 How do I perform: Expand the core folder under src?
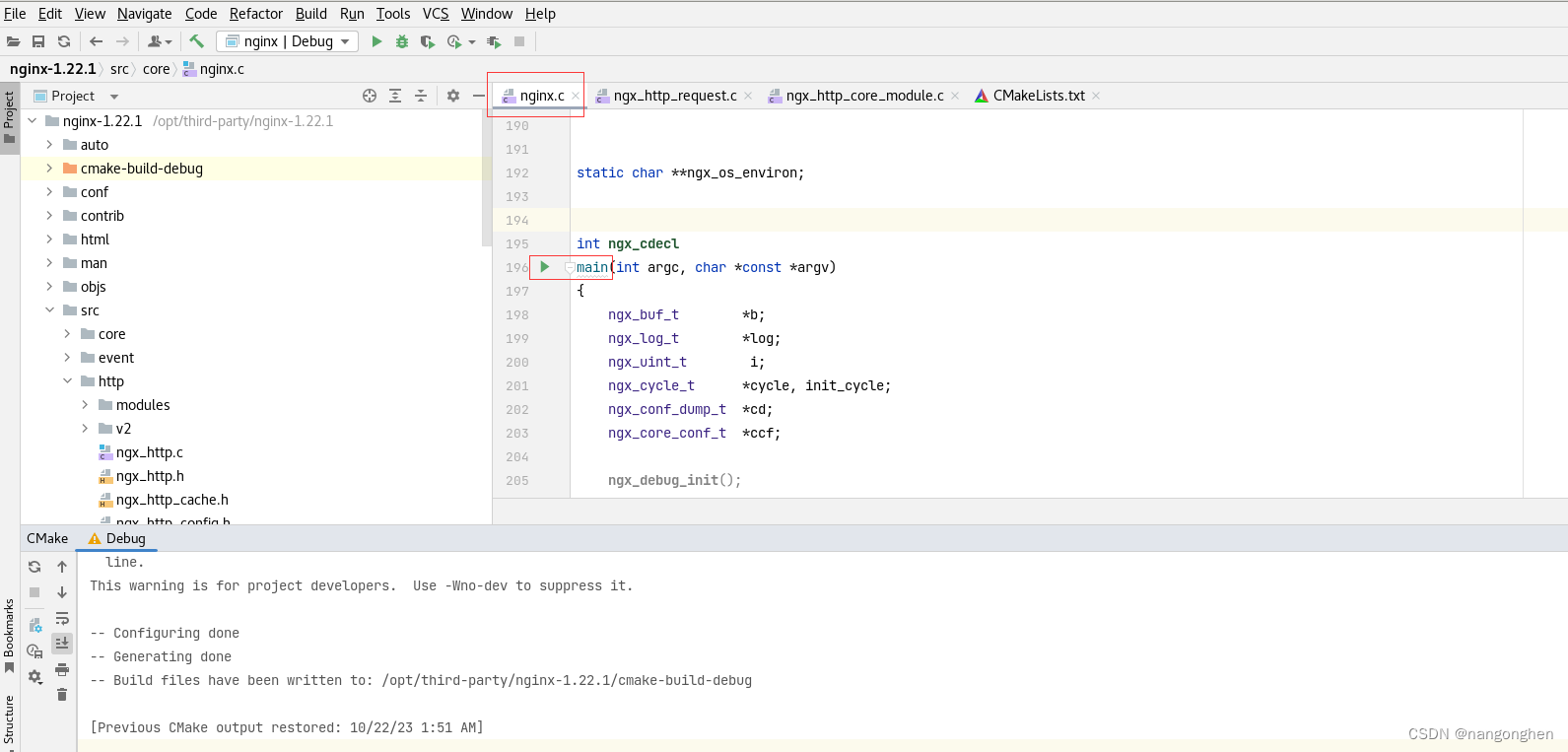pyautogui.click(x=67, y=334)
